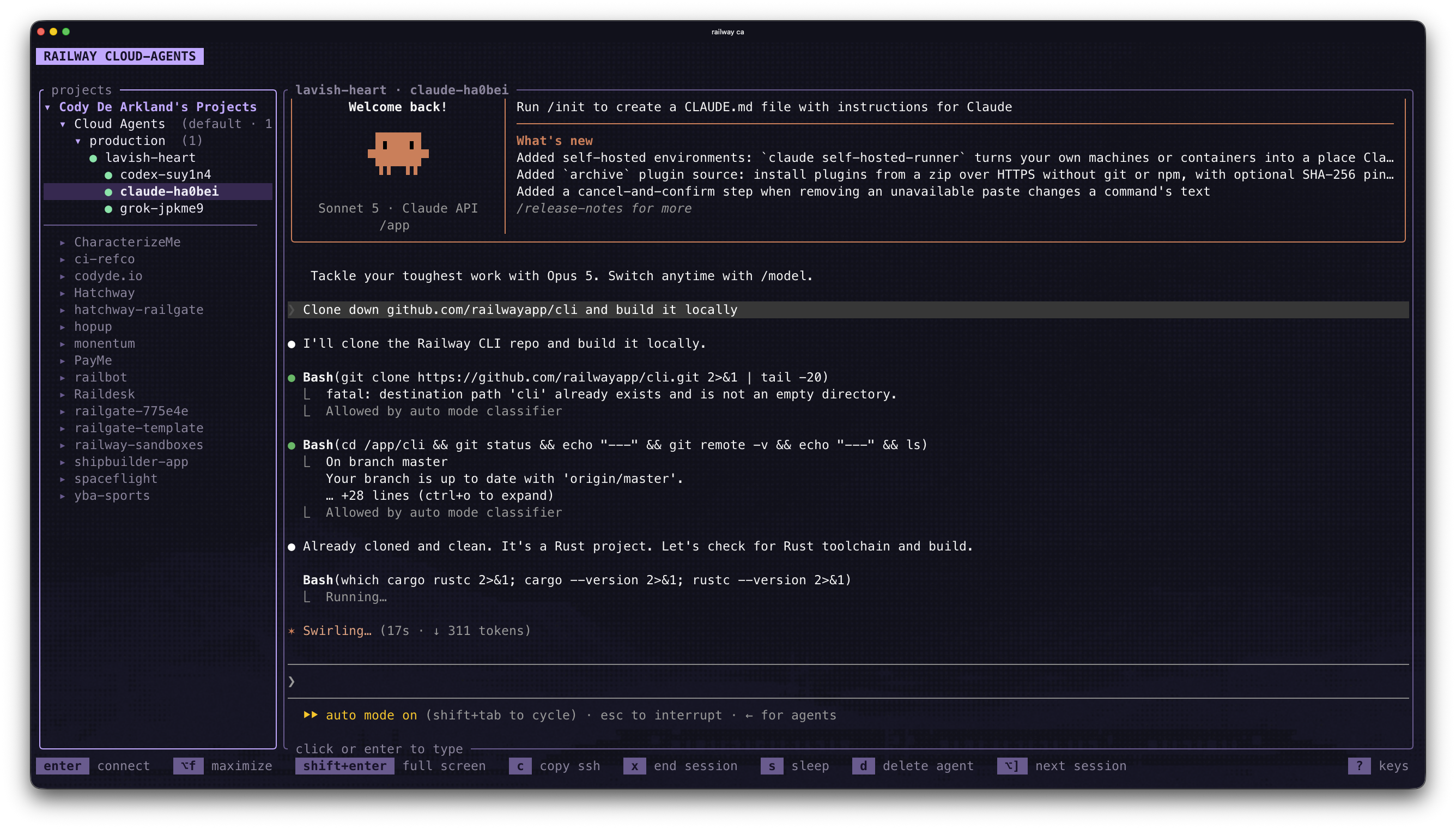The width and height of the screenshot is (1456, 829).
Task: Click the 'auto mode on' status indicator
Action: (372, 716)
